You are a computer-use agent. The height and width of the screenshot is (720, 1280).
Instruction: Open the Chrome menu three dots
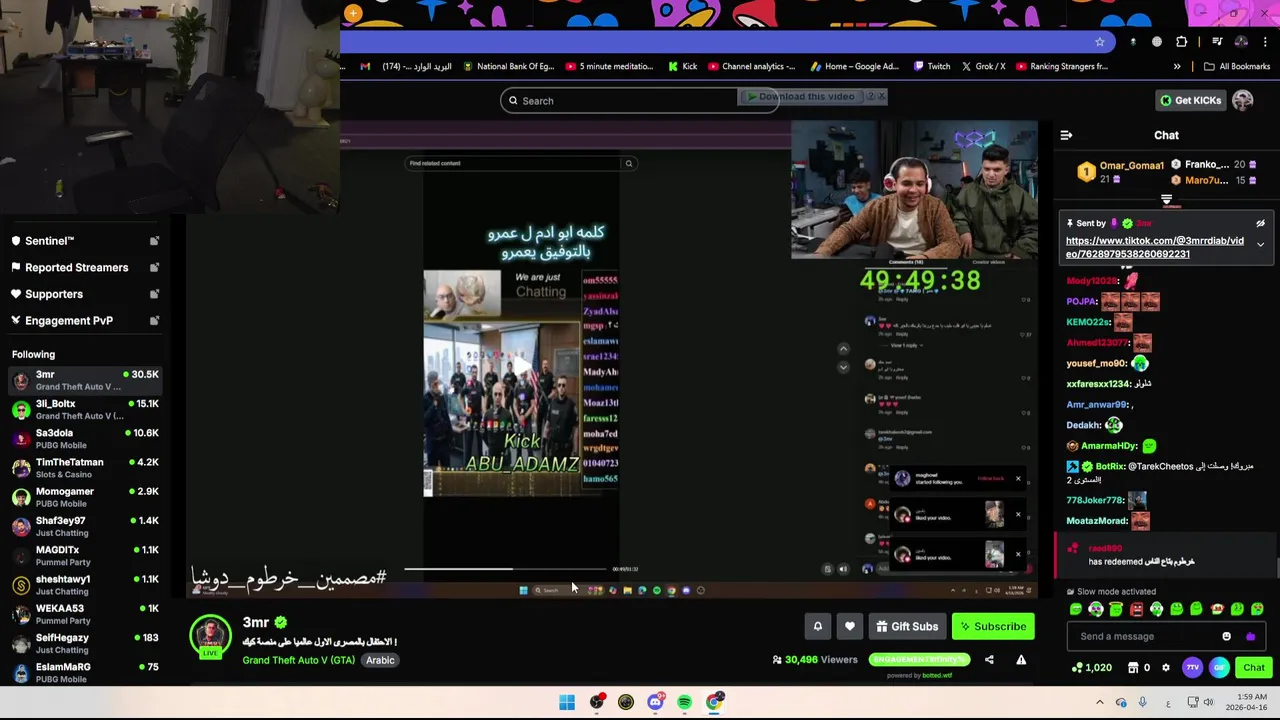[x=1265, y=42]
